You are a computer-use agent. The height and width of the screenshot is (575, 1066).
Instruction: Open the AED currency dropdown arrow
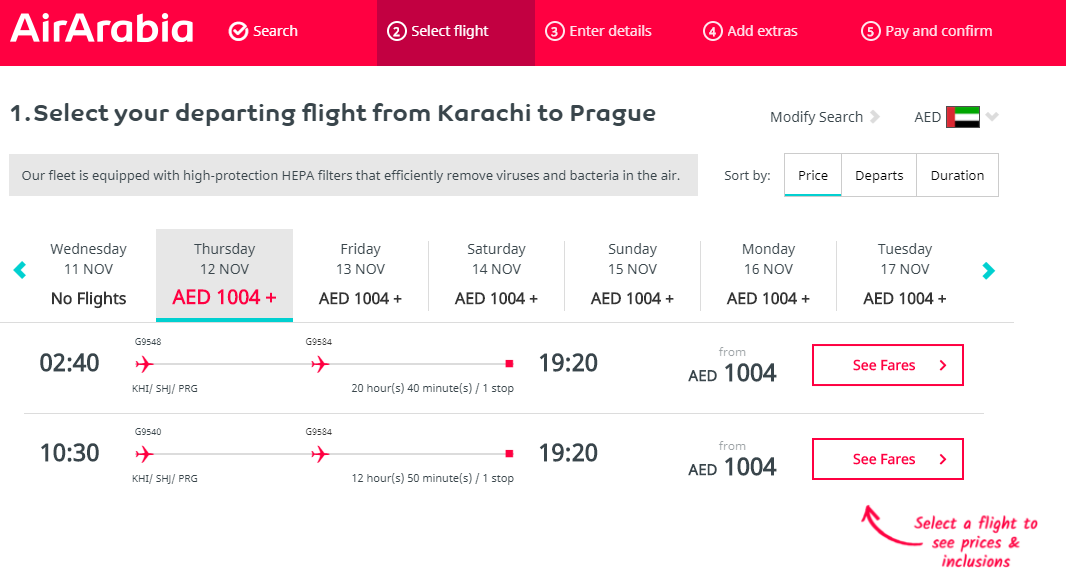[x=993, y=117]
